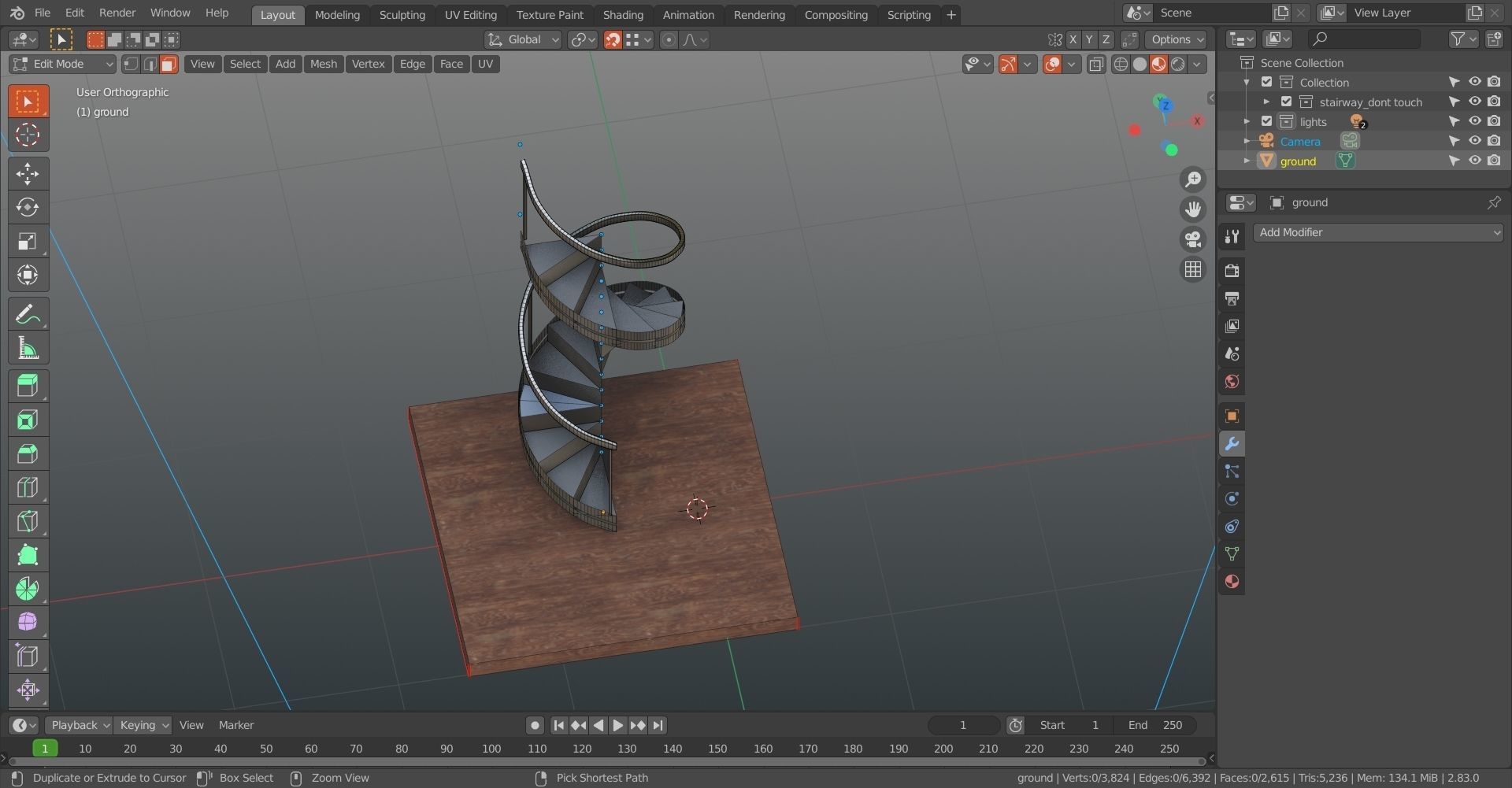The width and height of the screenshot is (1512, 788).
Task: Open the Playback dropdown
Action: (78, 725)
